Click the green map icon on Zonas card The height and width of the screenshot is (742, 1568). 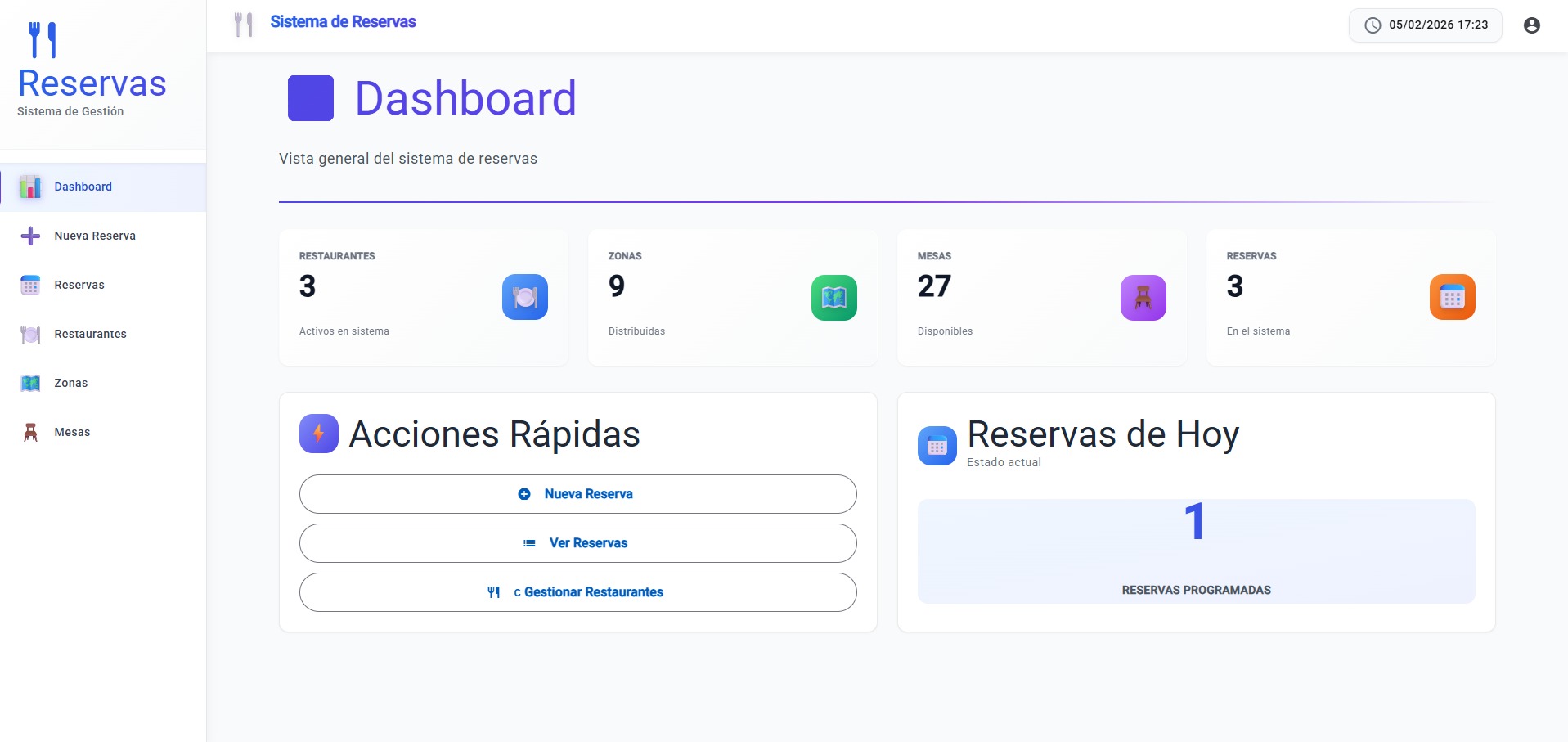(833, 297)
